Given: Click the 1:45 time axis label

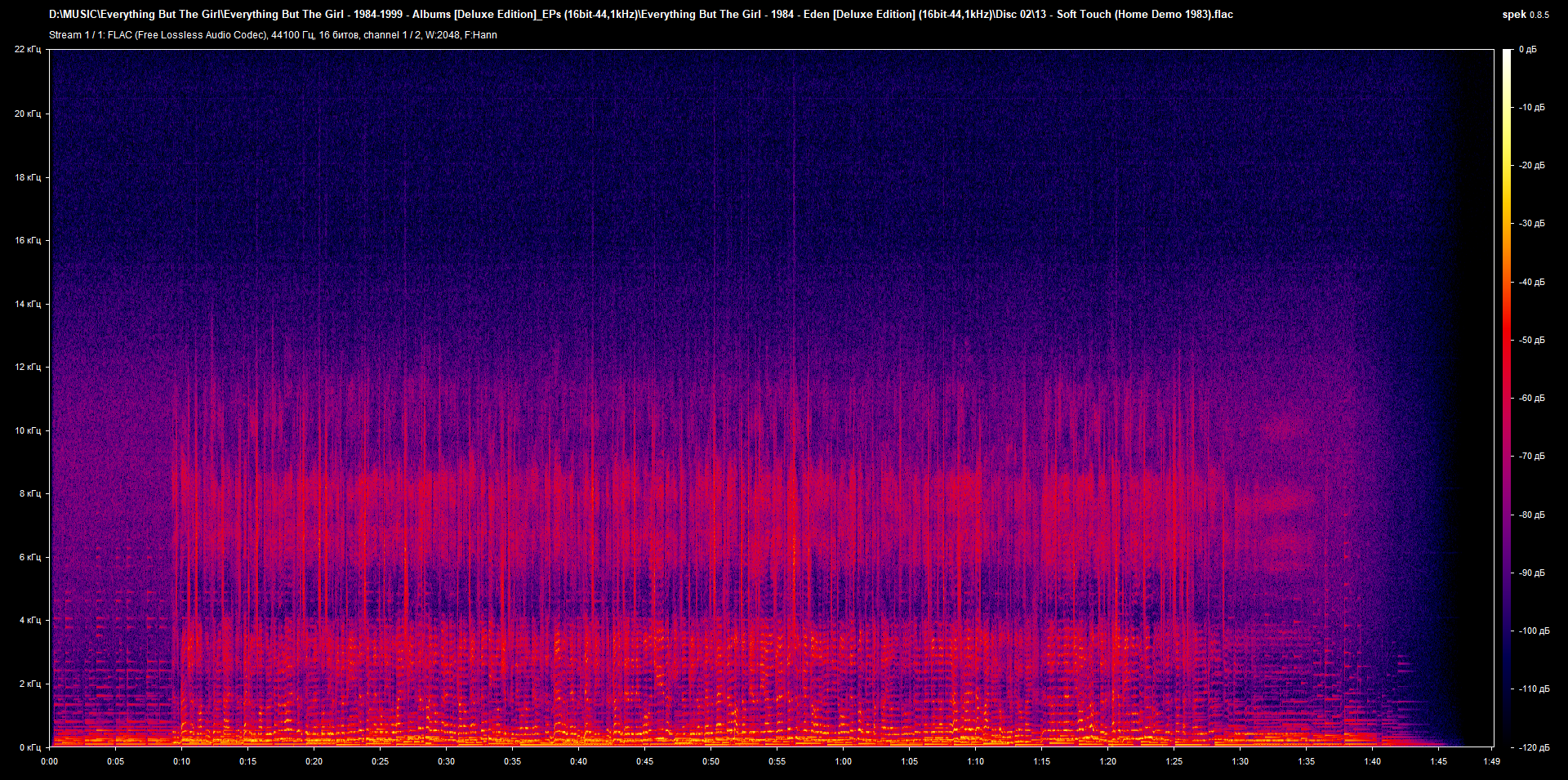Looking at the screenshot, I should pyautogui.click(x=1438, y=761).
